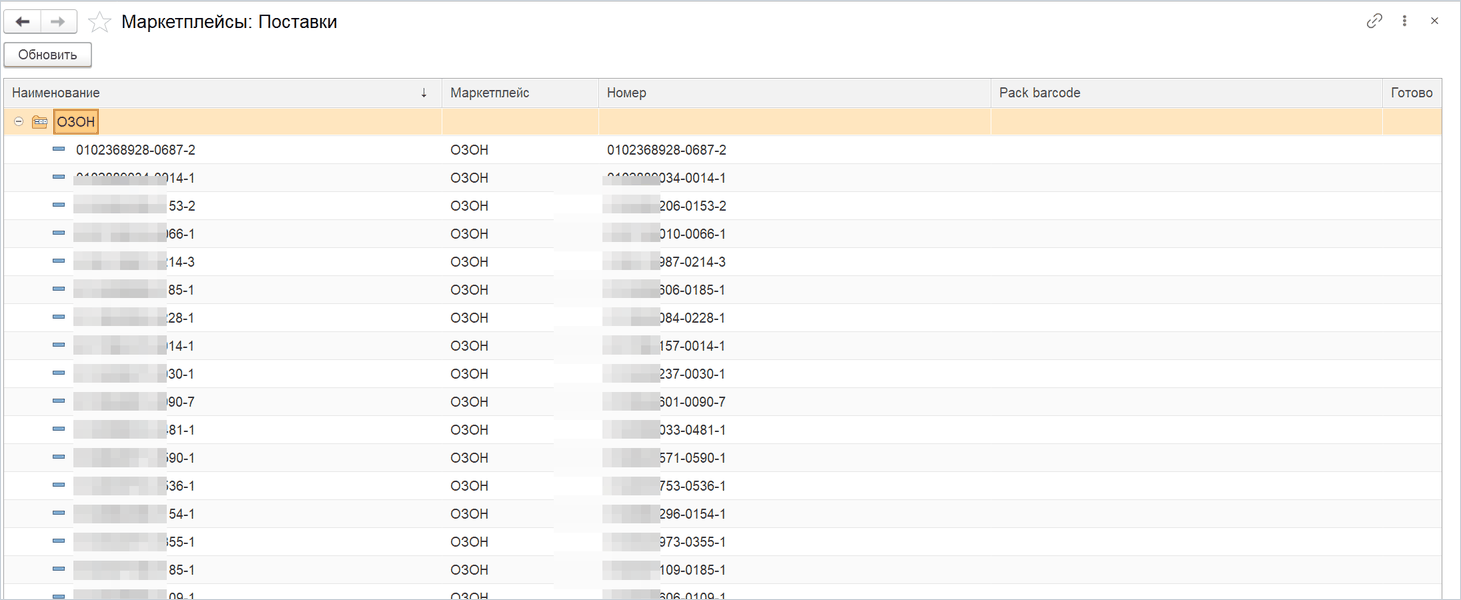
Task: Select the ОЗОН group name
Action: pyautogui.click(x=76, y=122)
